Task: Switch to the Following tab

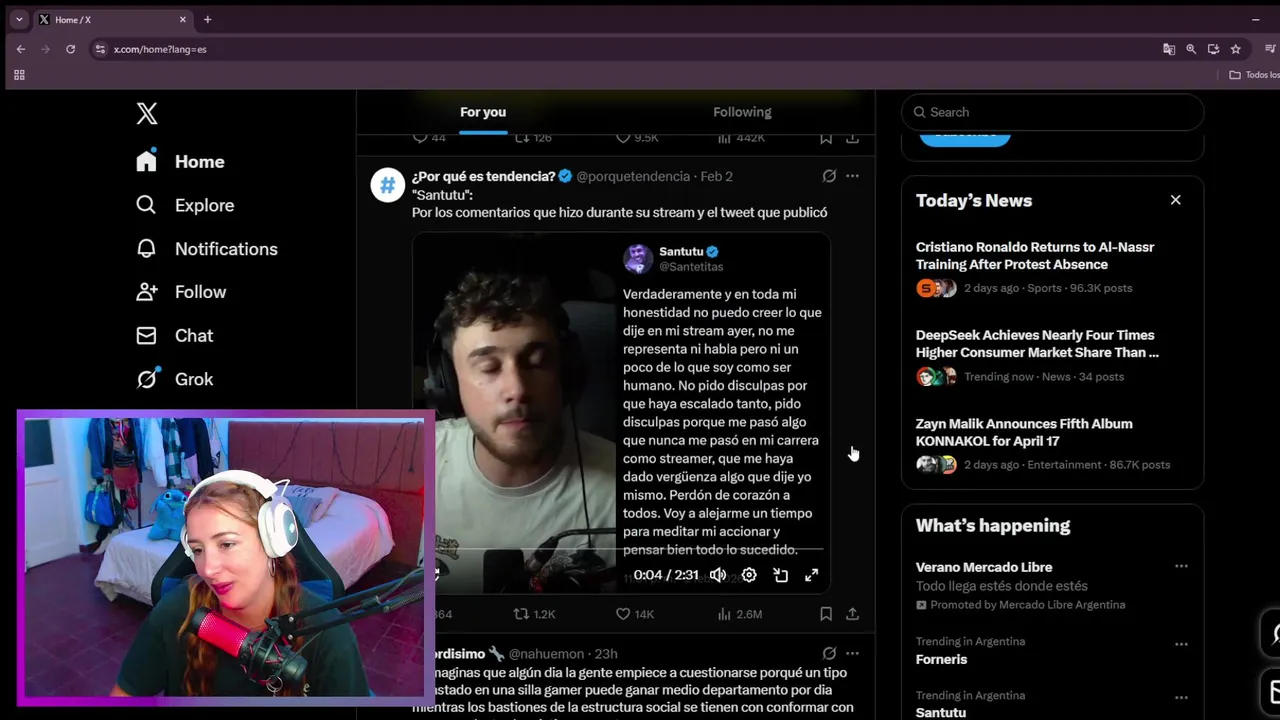Action: [x=742, y=112]
